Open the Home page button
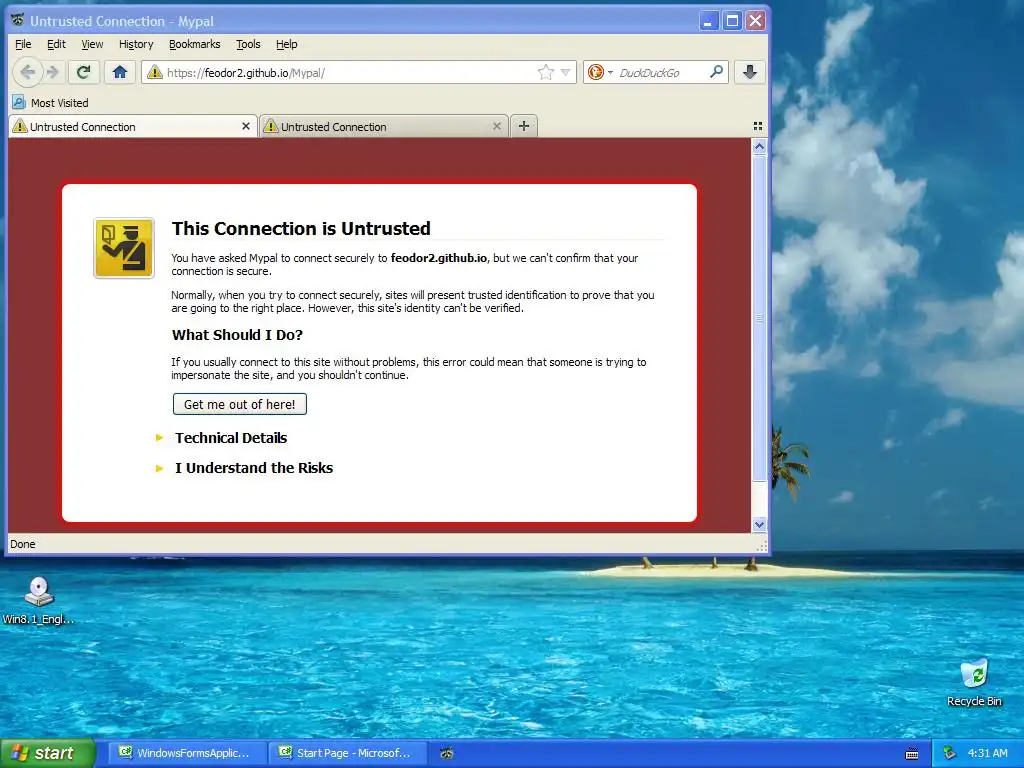This screenshot has height=768, width=1024. click(x=120, y=72)
